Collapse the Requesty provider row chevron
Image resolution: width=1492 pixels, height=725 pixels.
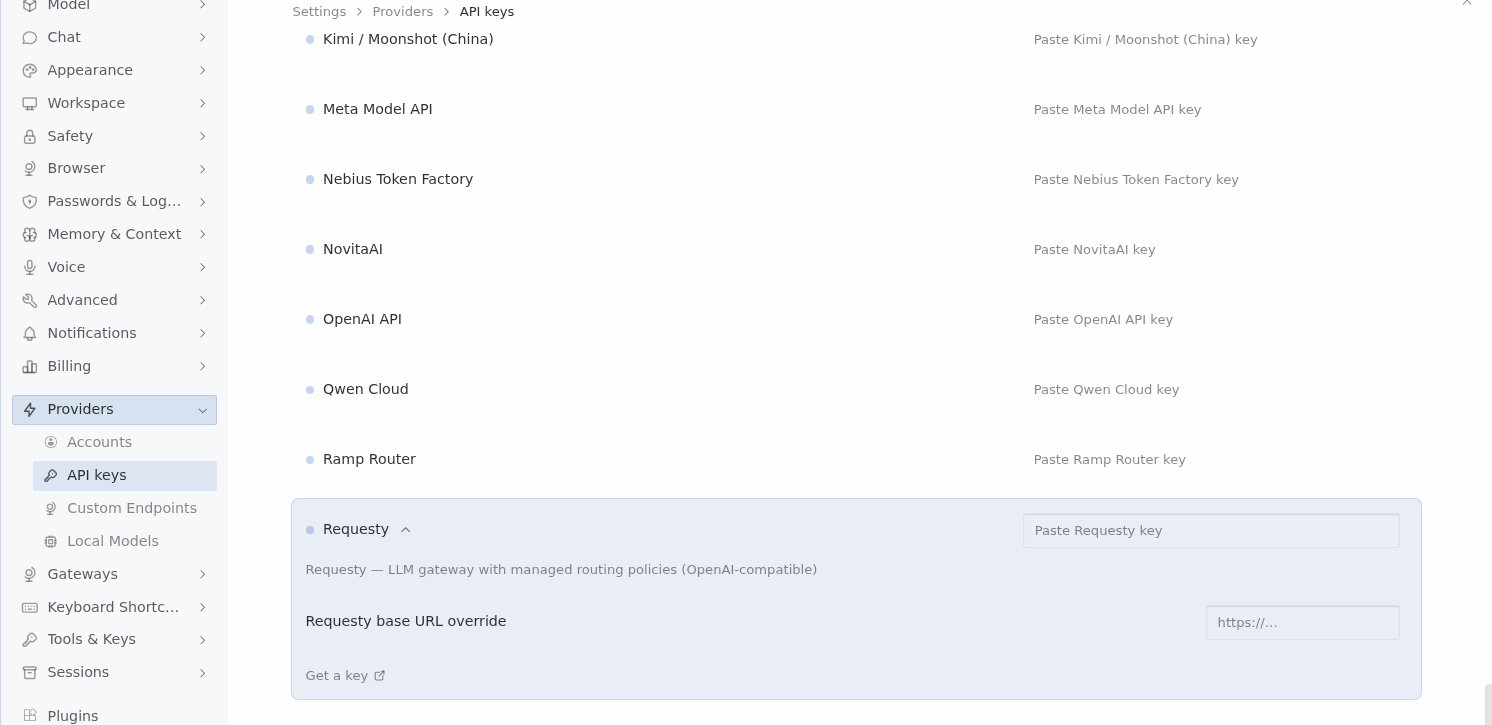405,530
